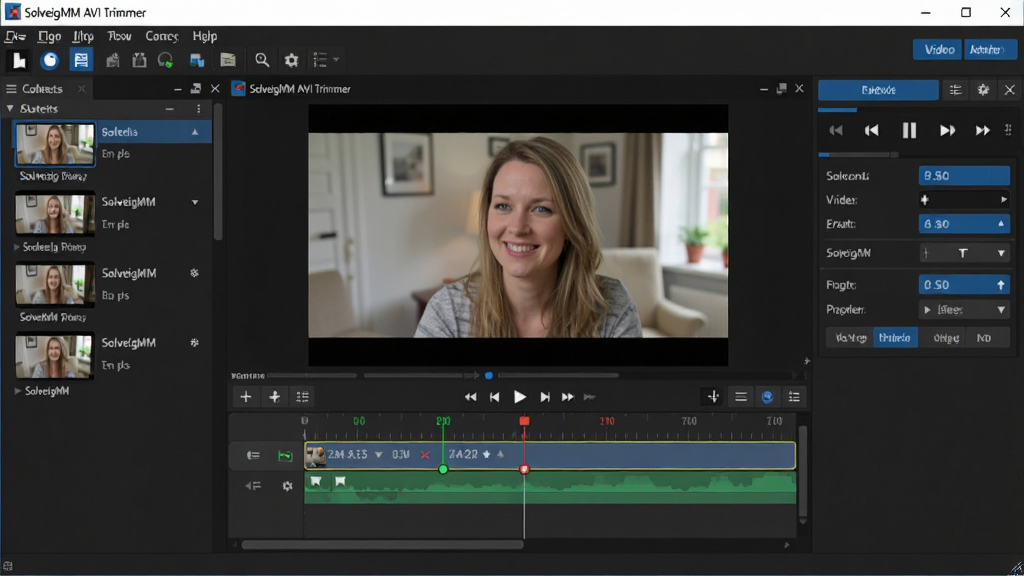Click the Video button at top right
Image resolution: width=1024 pixels, height=576 pixels.
click(938, 50)
